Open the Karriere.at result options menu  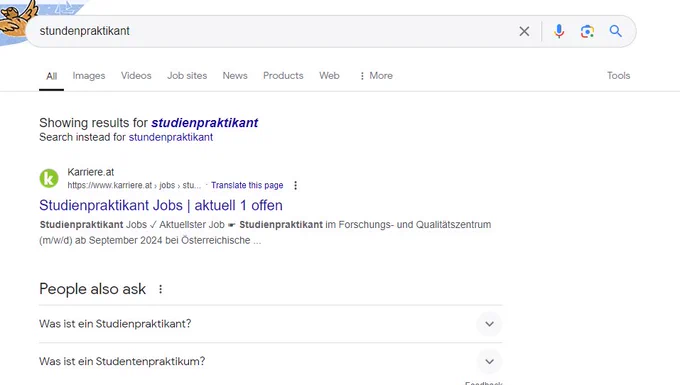295,186
